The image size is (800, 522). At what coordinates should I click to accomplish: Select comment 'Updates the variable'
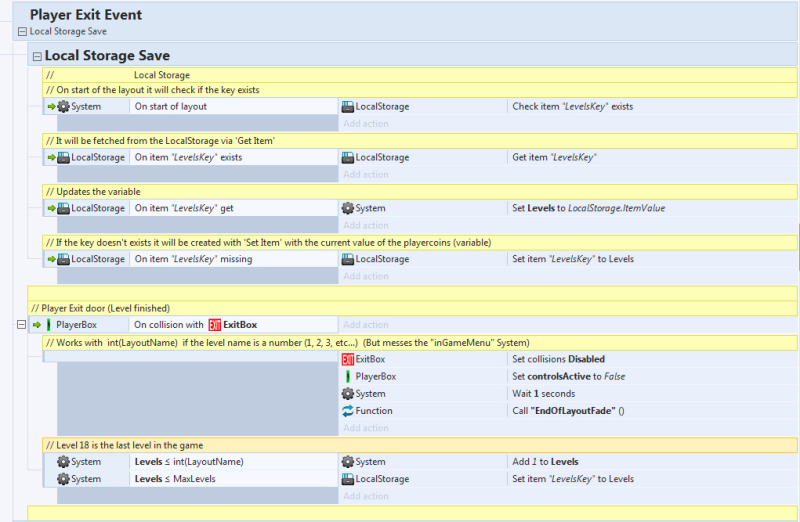(419, 192)
